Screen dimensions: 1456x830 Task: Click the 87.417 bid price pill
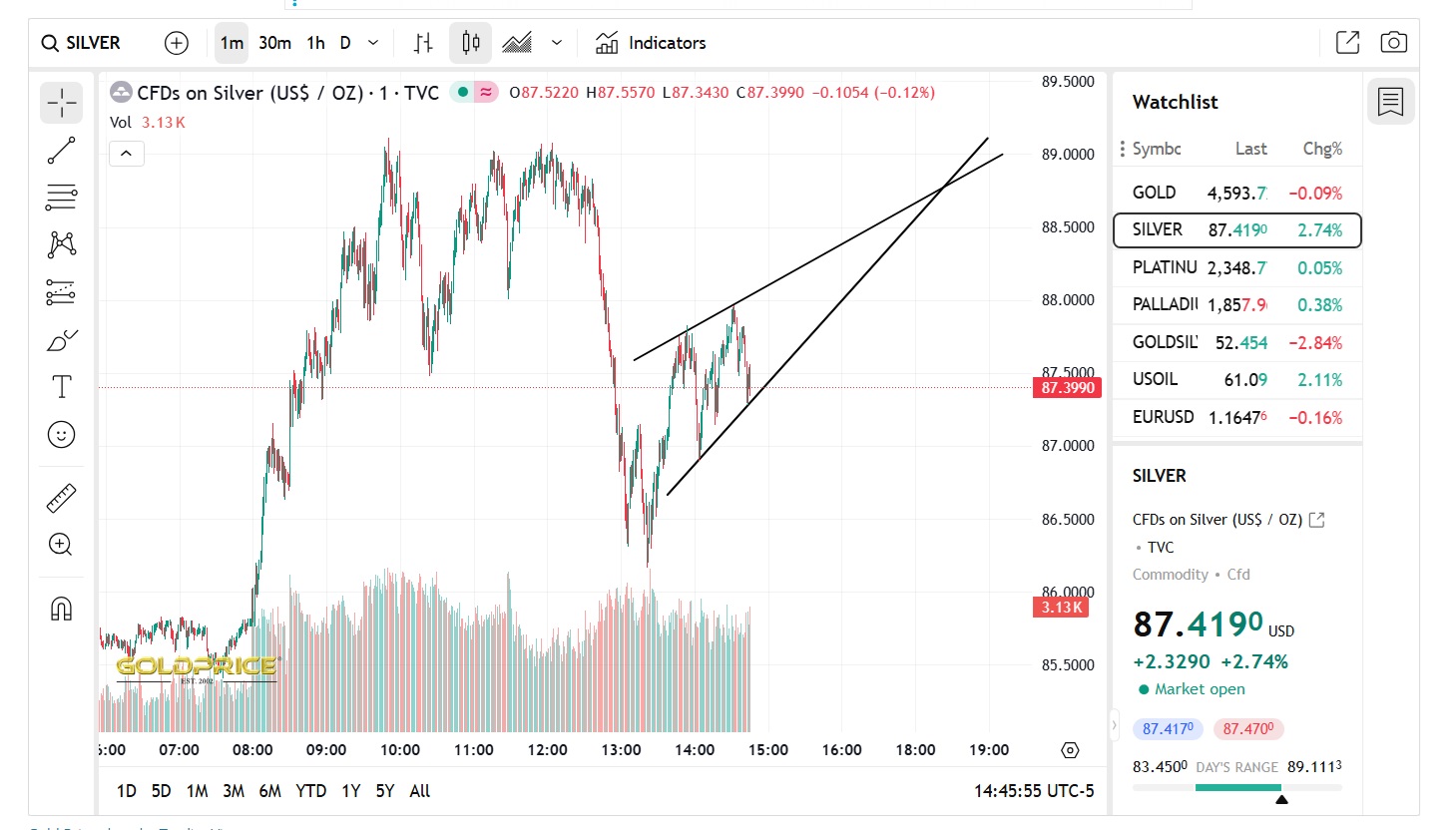[1168, 729]
